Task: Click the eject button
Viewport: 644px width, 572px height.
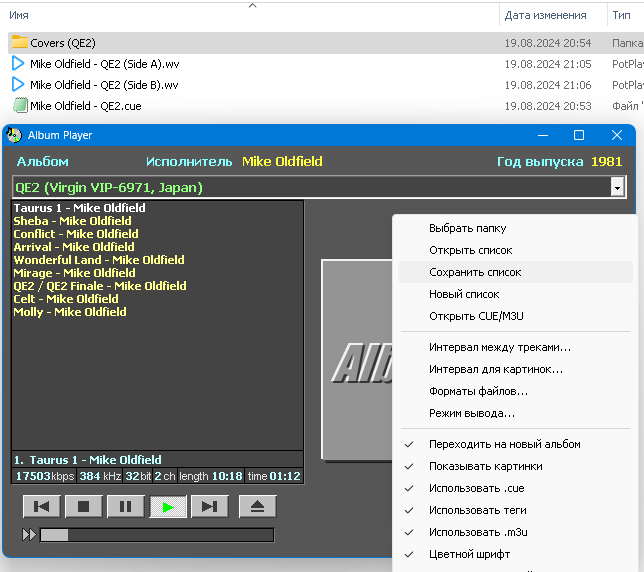Action: tap(258, 506)
